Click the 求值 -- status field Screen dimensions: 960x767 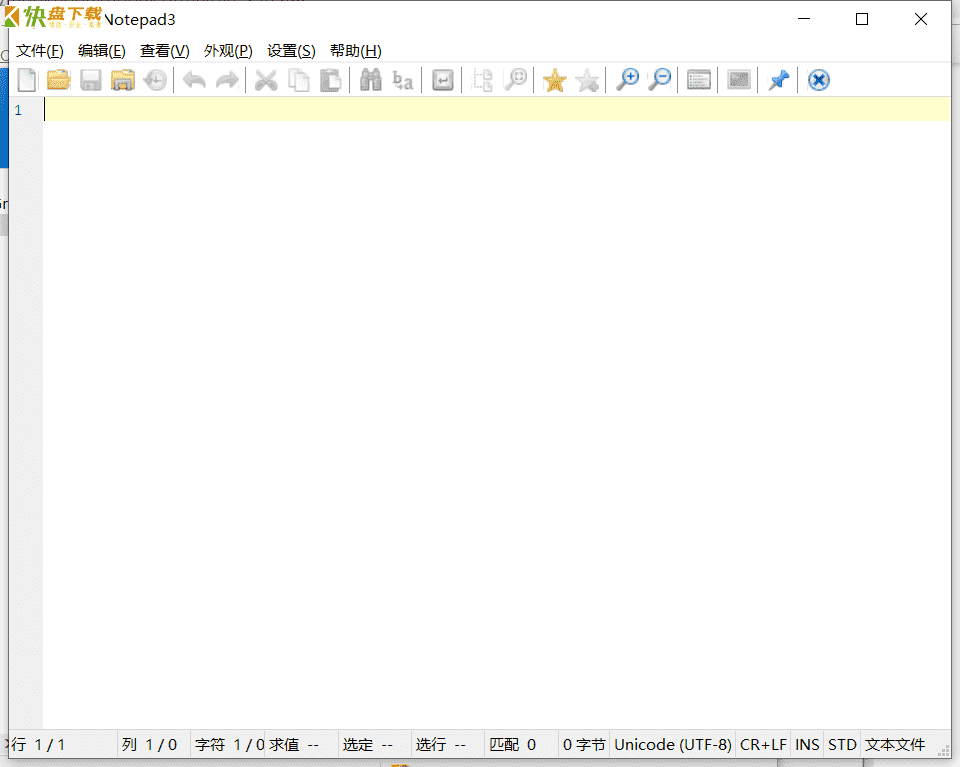(301, 744)
